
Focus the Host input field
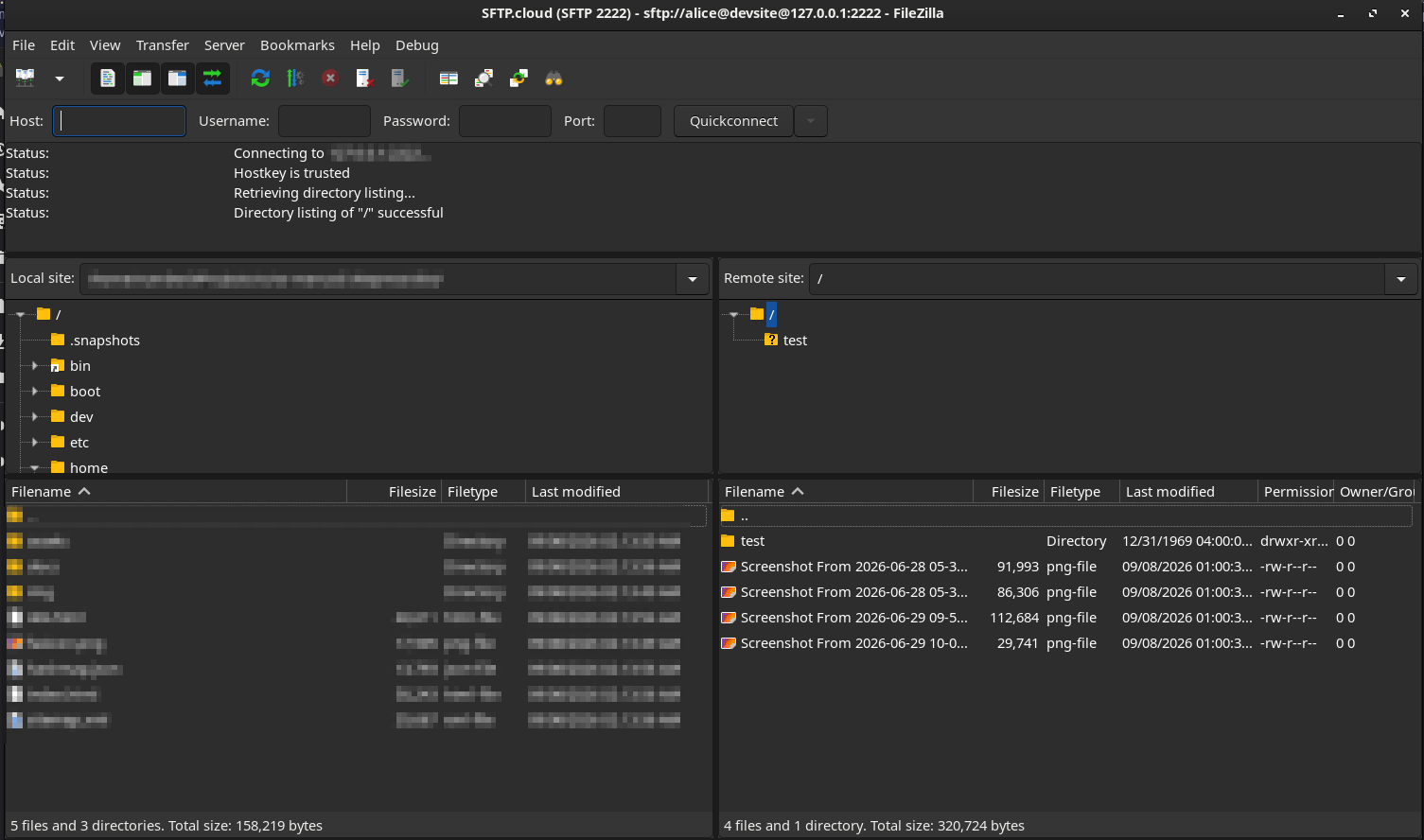pos(119,121)
